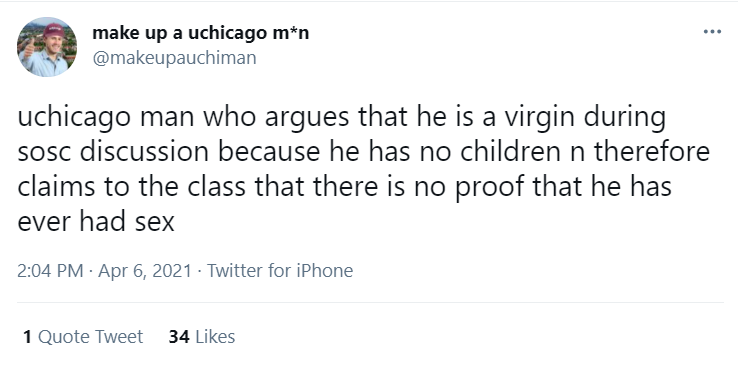This screenshot has width=738, height=365.
Task: Select the word 'therefore' in the tweet
Action: 652,152
